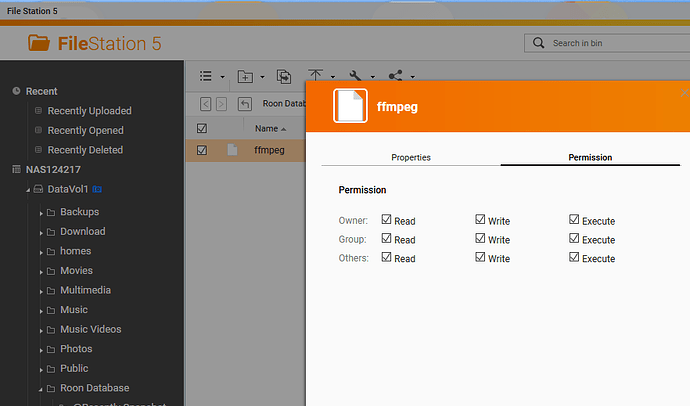Toggle the select-all header checkbox
Viewport: 690px width, 406px height.
[x=202, y=128]
